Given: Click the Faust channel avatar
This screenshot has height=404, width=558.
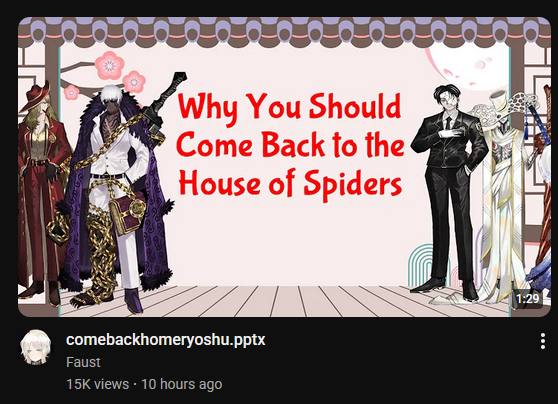Looking at the screenshot, I should [x=35, y=347].
